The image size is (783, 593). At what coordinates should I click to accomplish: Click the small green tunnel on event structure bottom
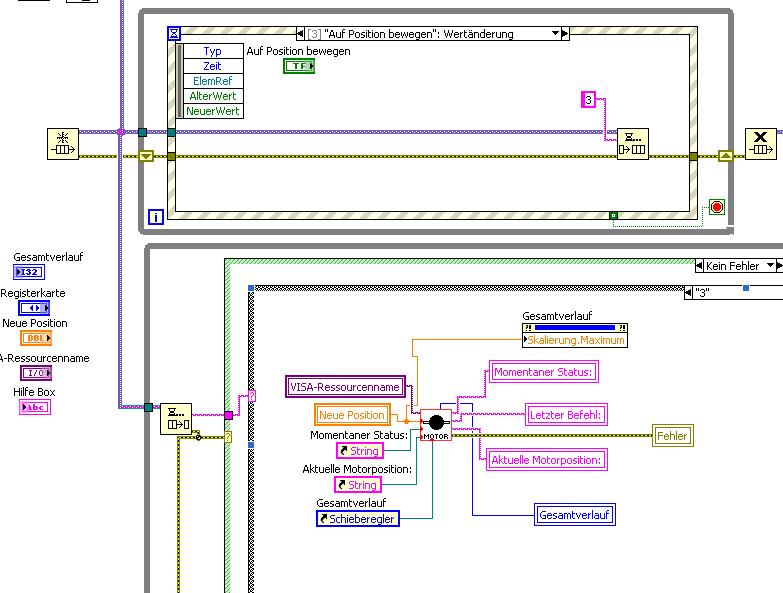pyautogui.click(x=613, y=216)
